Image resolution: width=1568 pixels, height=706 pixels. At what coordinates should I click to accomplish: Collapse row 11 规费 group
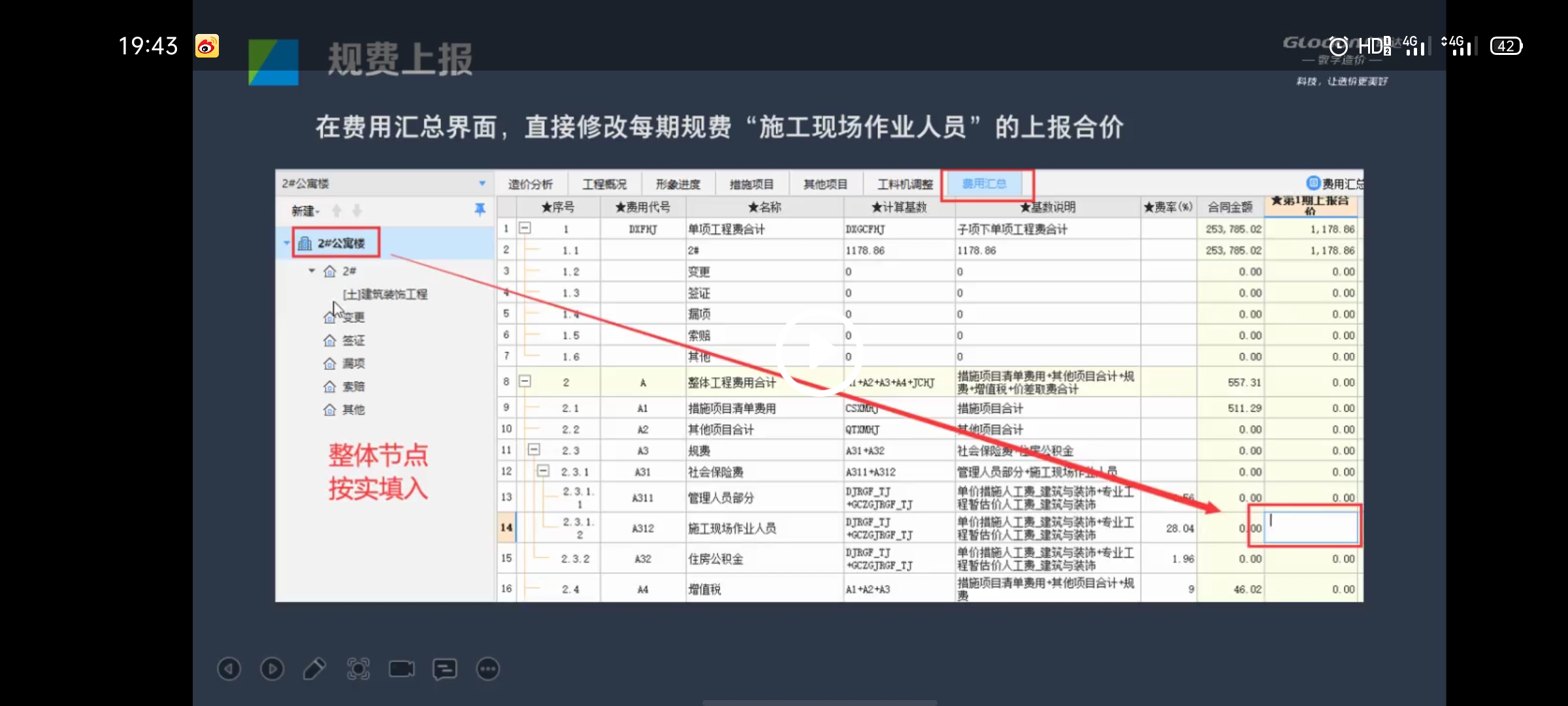point(534,450)
